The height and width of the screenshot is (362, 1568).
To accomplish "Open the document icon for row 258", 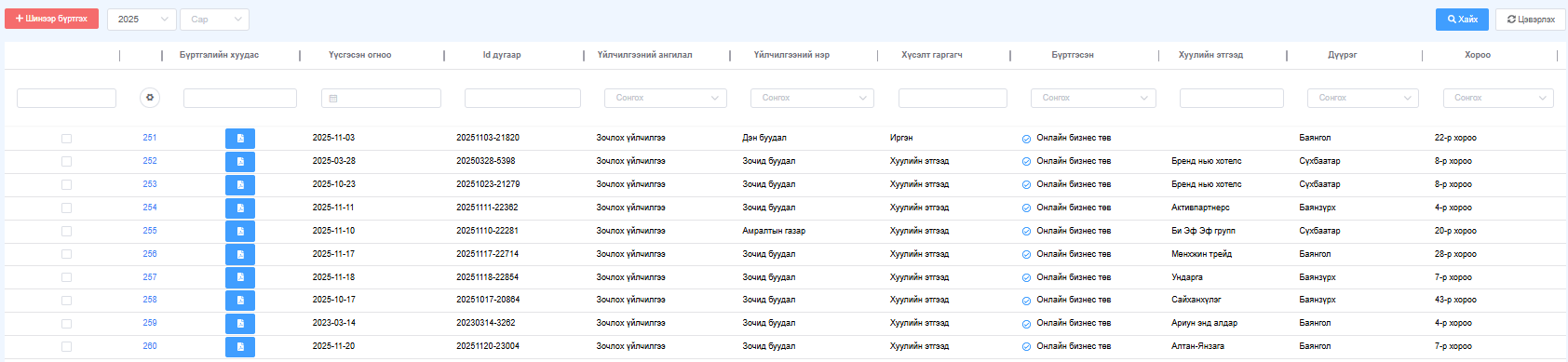I will (x=240, y=301).
